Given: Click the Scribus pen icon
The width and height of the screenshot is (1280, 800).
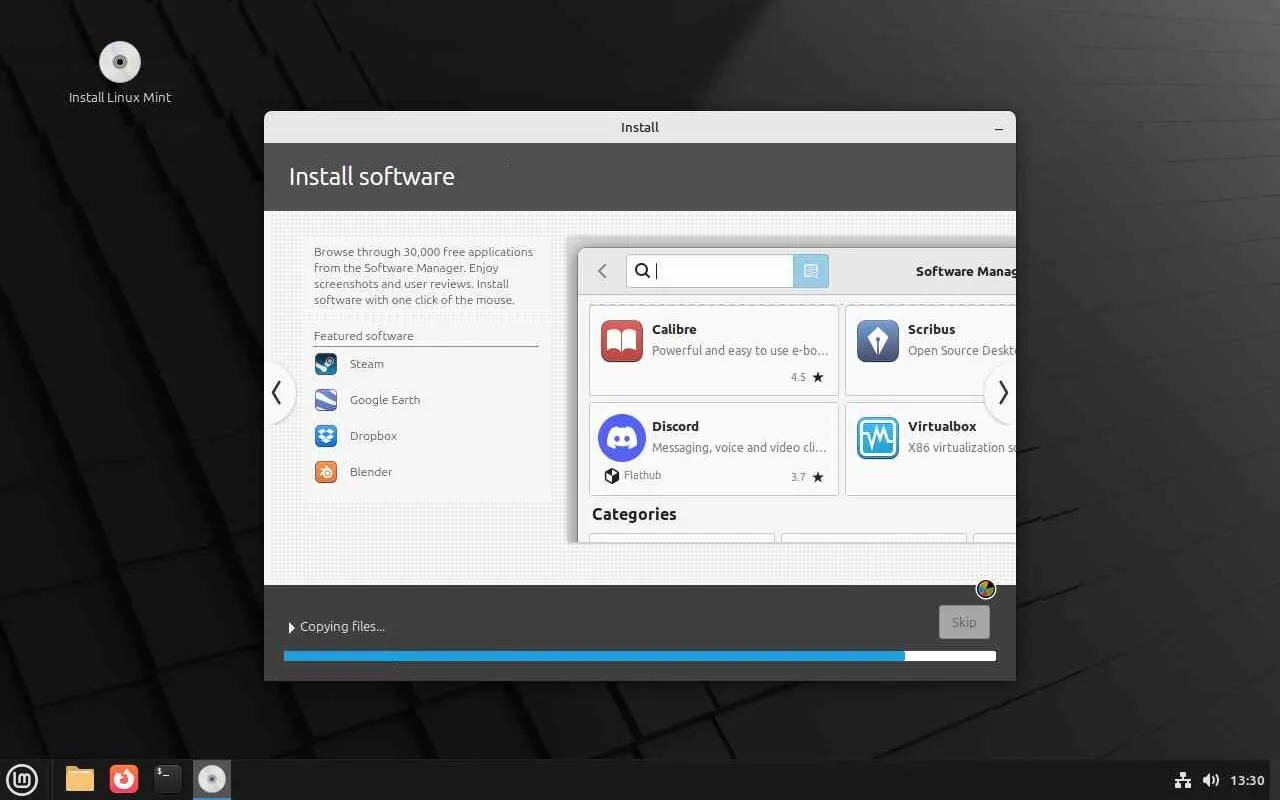Looking at the screenshot, I should (x=878, y=341).
